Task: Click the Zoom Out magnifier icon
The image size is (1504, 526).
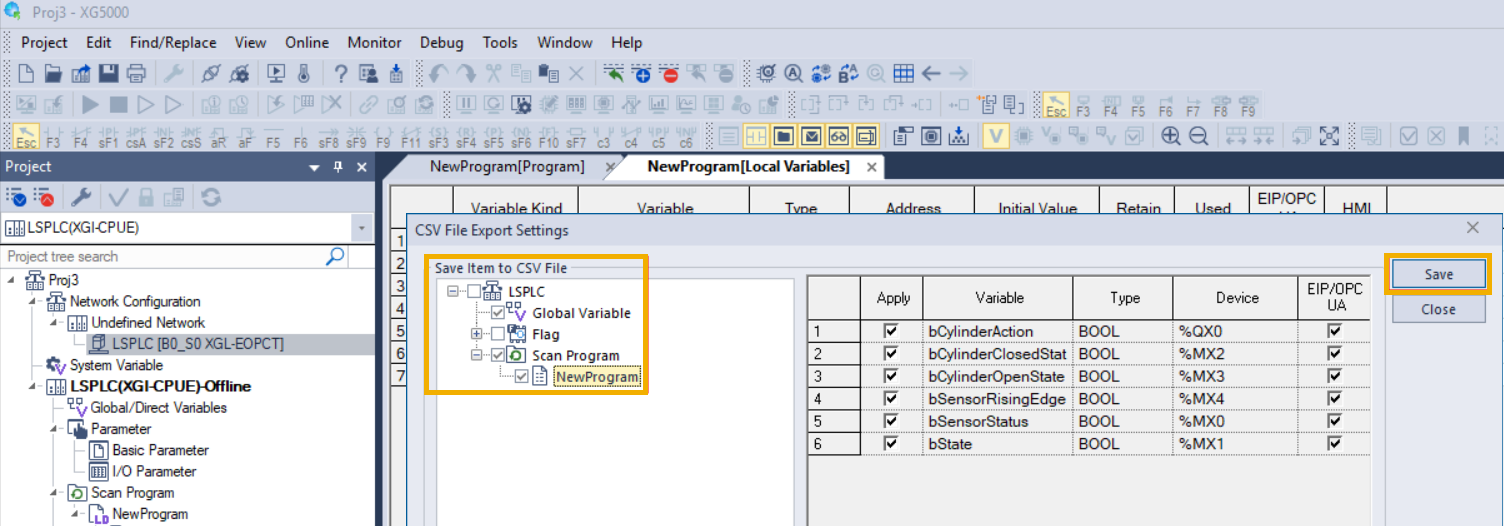Action: tap(1198, 136)
